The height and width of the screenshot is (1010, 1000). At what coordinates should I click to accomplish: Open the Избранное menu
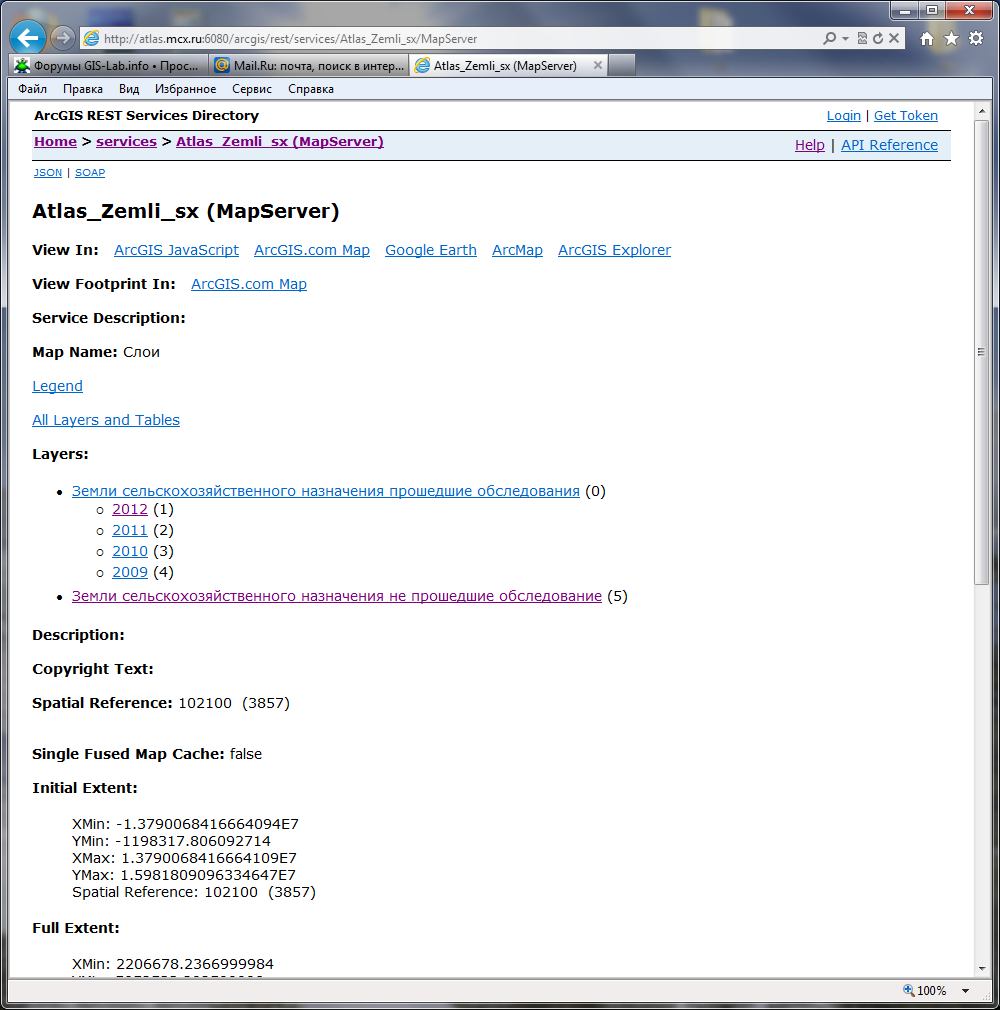(x=185, y=89)
